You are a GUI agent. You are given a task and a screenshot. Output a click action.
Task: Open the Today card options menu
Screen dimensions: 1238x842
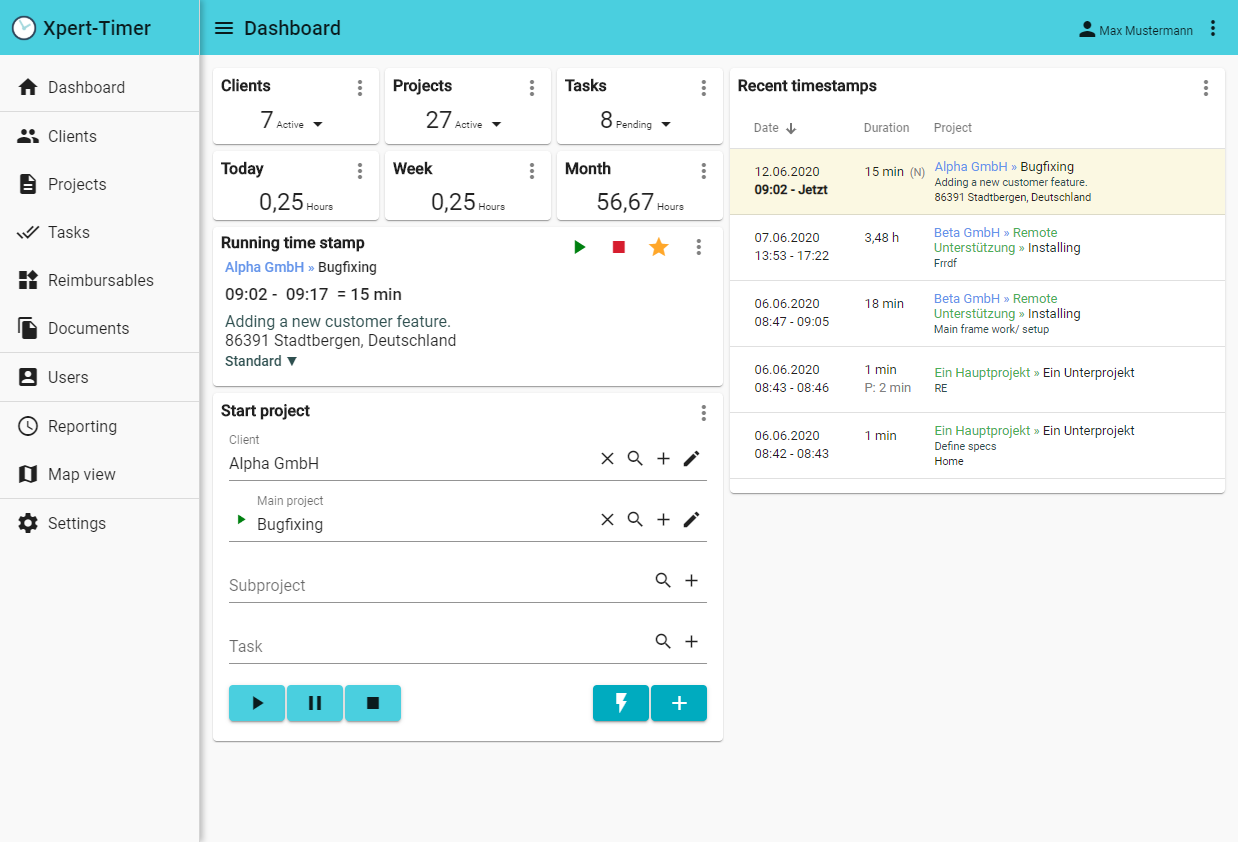pos(360,171)
